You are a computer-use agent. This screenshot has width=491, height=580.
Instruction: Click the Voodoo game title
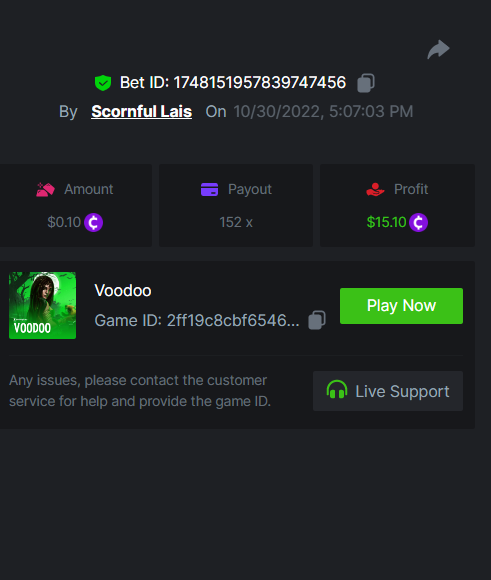pos(123,291)
